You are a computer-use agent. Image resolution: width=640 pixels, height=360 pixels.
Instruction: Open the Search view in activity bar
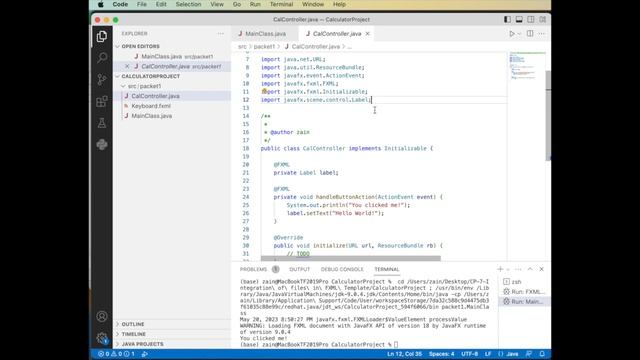tap(102, 58)
